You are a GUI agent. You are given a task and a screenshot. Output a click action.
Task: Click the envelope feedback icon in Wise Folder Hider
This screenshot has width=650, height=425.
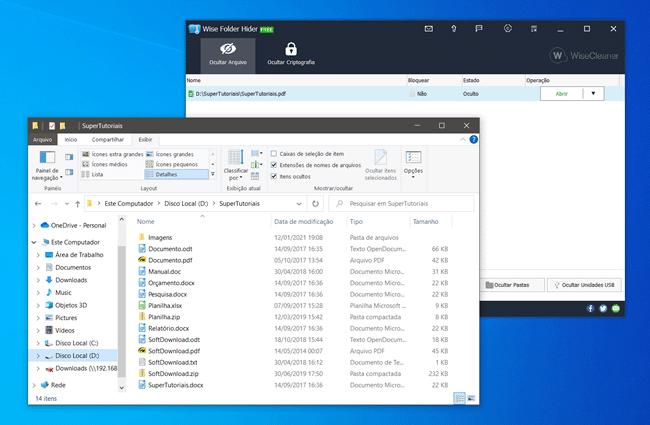click(430, 29)
